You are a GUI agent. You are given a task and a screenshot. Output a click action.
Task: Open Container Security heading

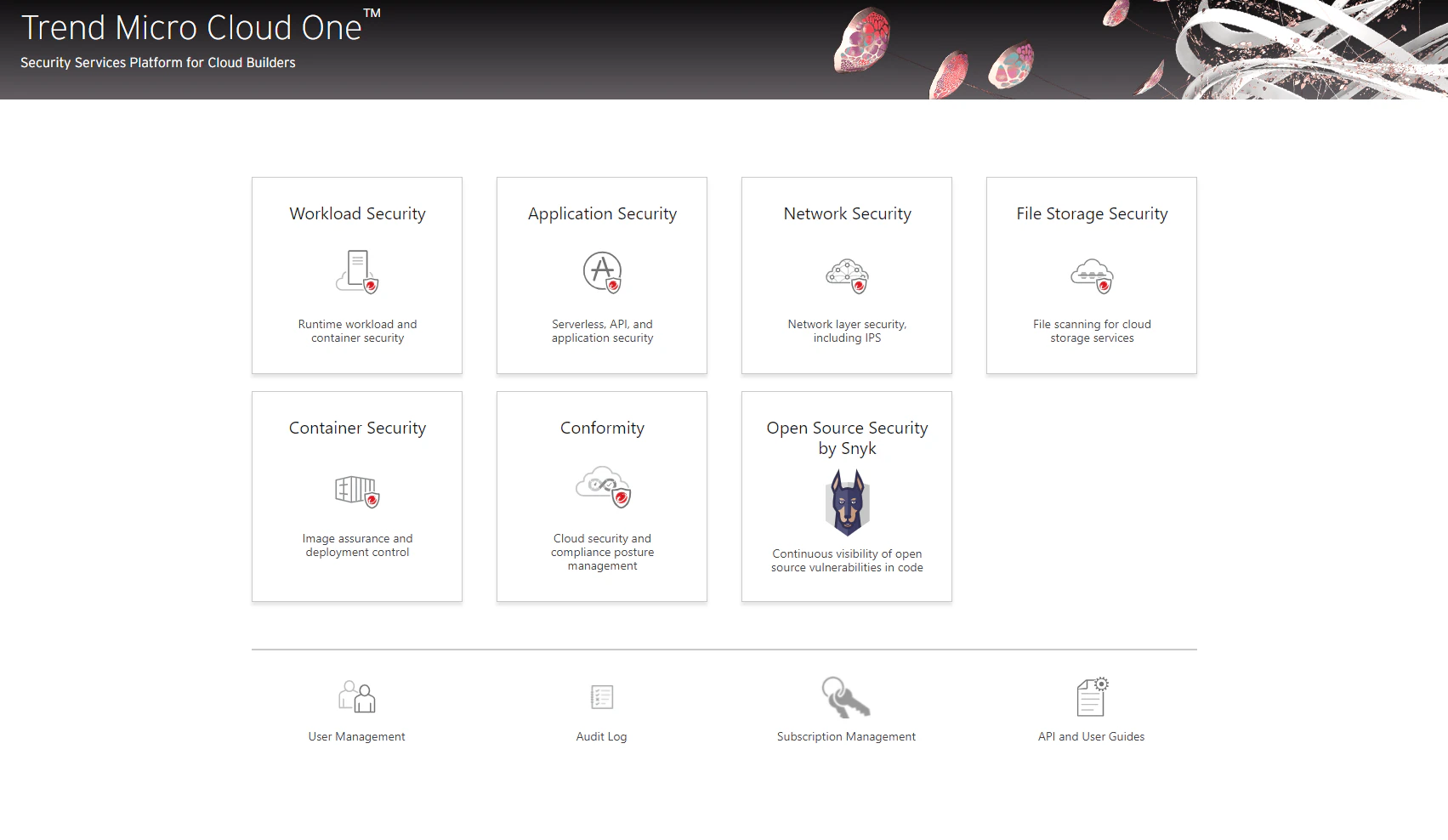pyautogui.click(x=357, y=429)
